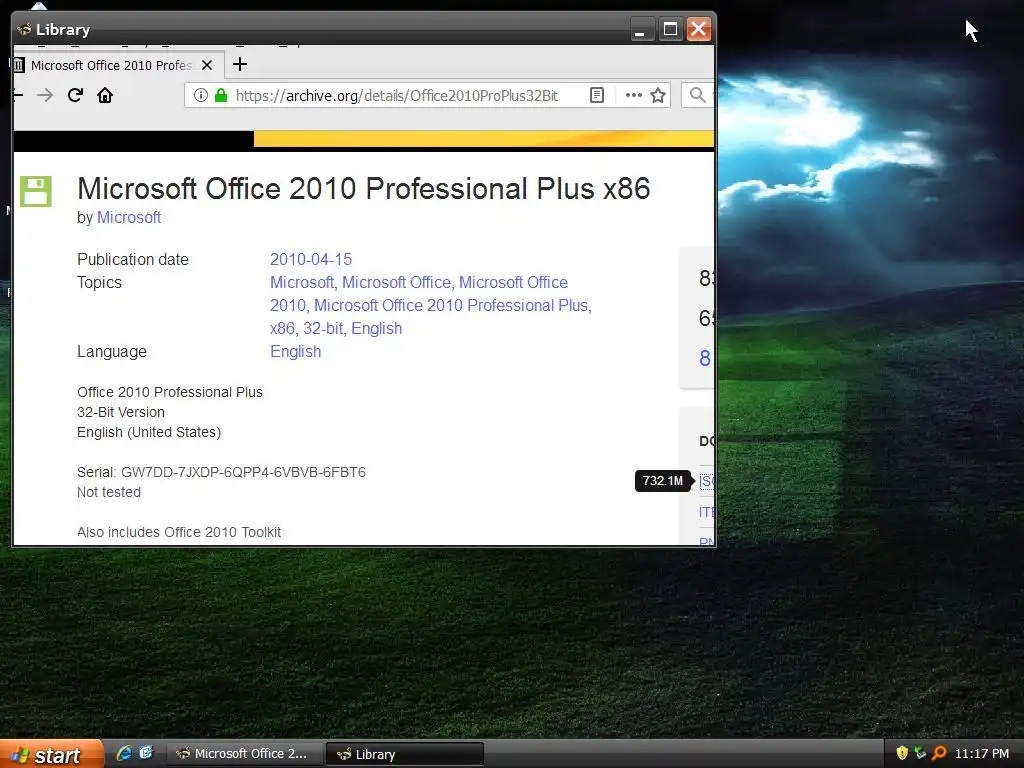Switch to the Microsoft Office 2... taskbar window

point(245,754)
